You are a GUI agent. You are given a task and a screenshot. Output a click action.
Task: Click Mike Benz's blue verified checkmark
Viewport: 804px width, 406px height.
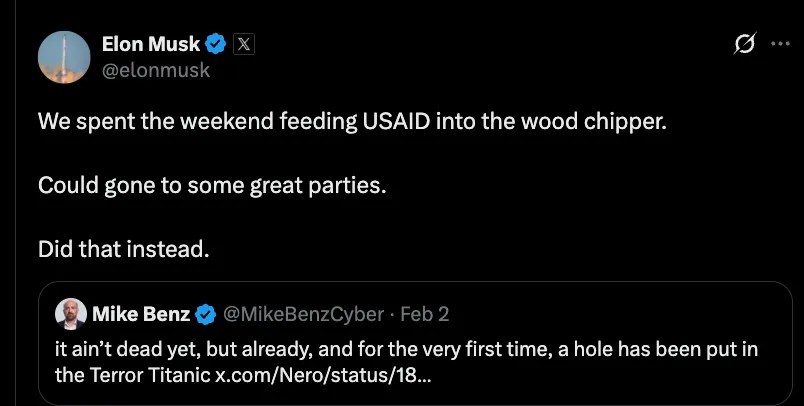[206, 314]
